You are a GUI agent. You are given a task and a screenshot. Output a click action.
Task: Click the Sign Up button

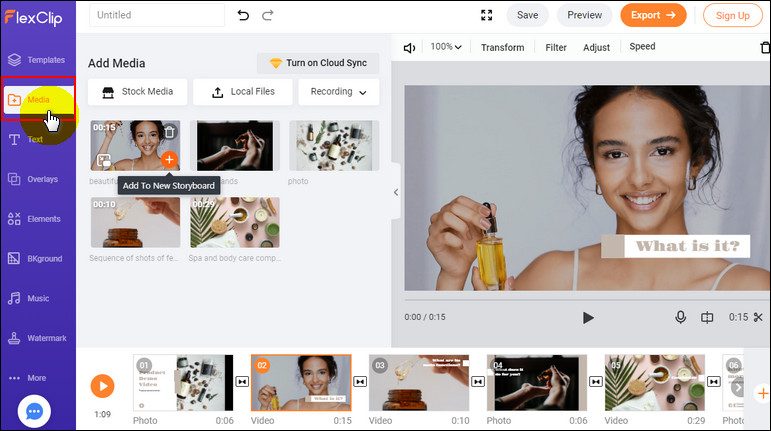point(733,15)
